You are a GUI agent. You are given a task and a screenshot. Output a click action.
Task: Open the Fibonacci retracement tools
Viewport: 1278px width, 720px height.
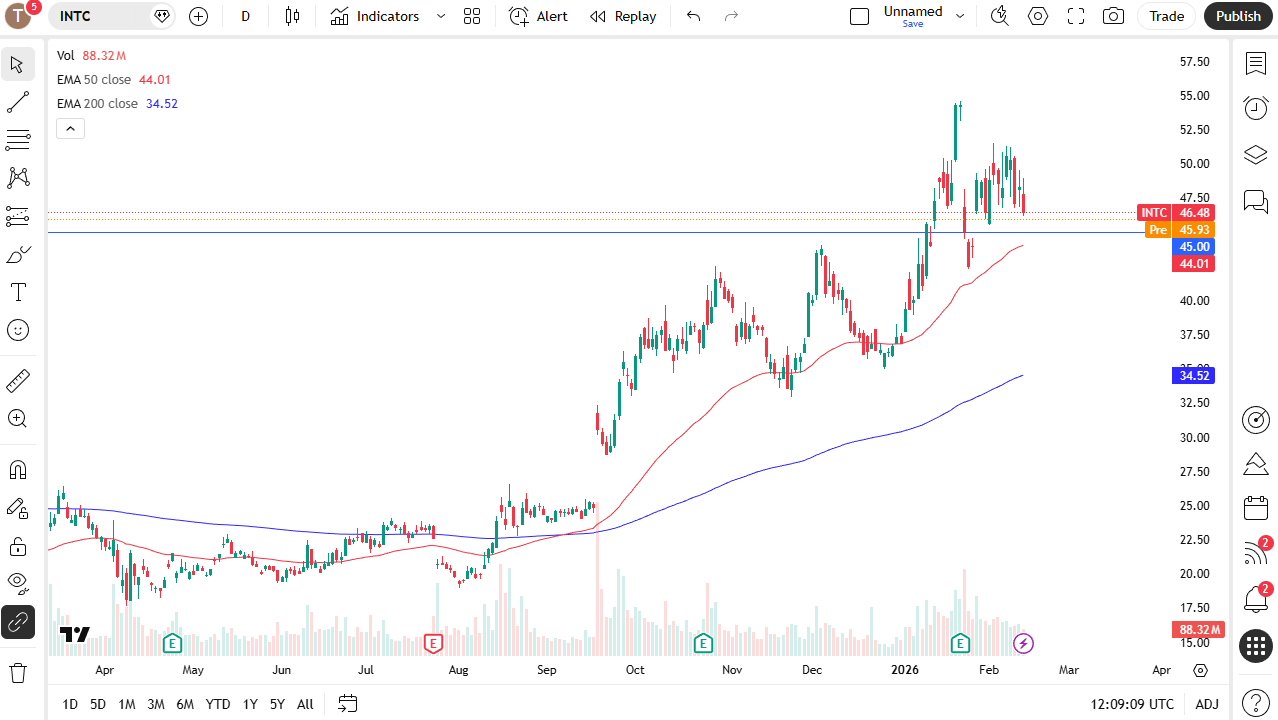[17, 139]
